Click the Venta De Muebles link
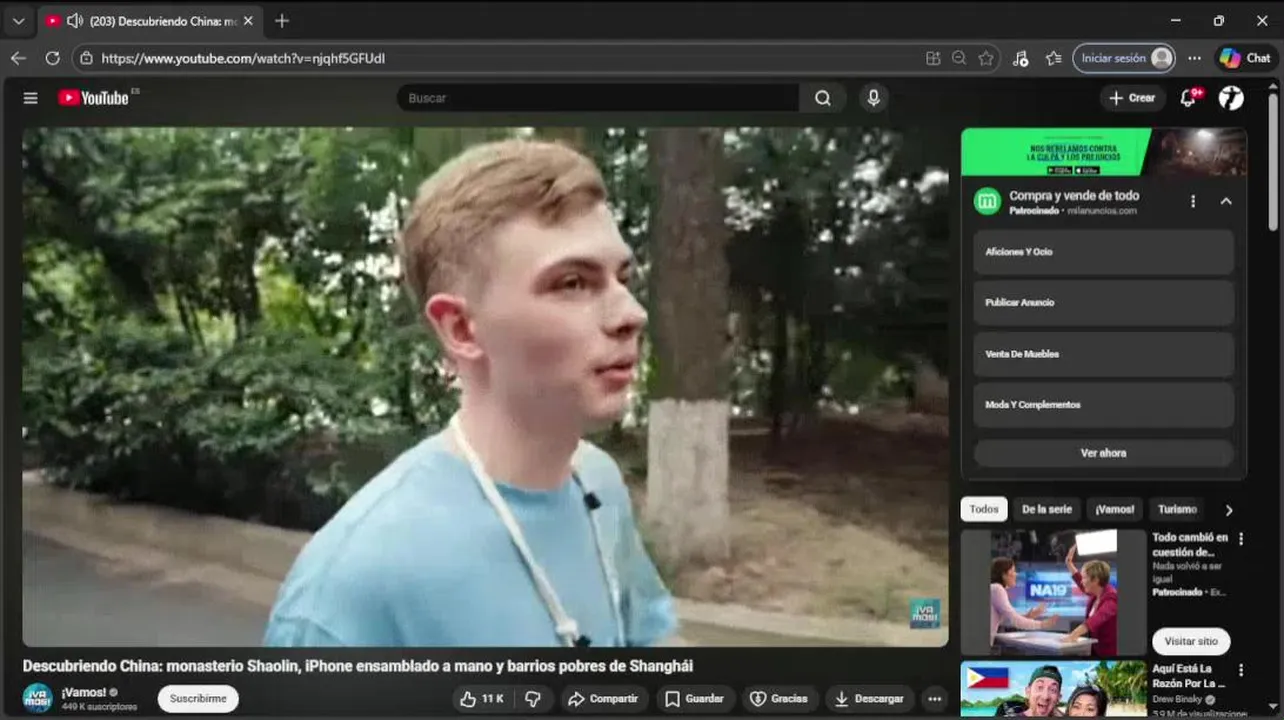The width and height of the screenshot is (1284, 720). (x=1103, y=354)
